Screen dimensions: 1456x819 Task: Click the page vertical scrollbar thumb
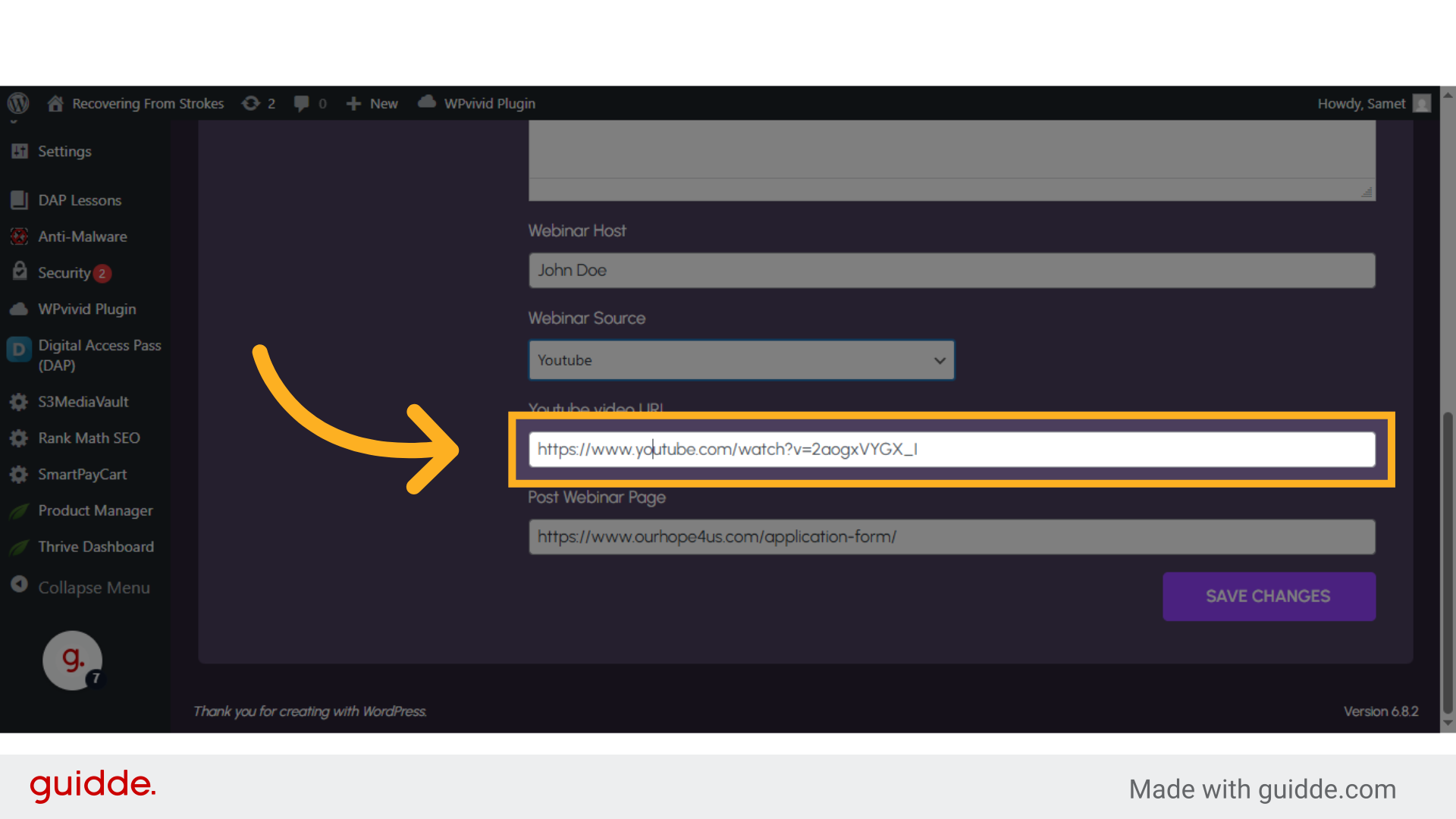(x=1448, y=563)
